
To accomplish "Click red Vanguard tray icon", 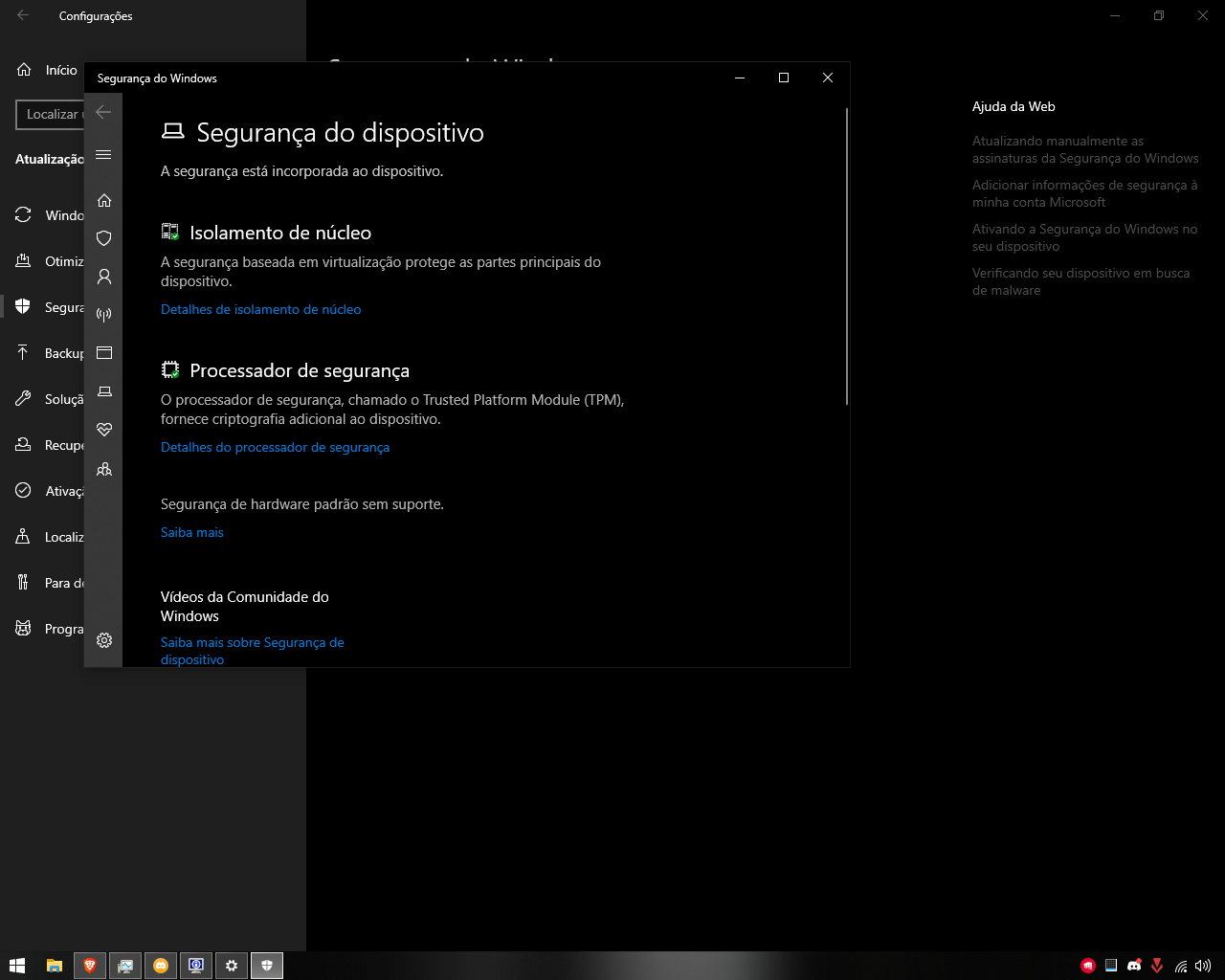I will click(1157, 966).
